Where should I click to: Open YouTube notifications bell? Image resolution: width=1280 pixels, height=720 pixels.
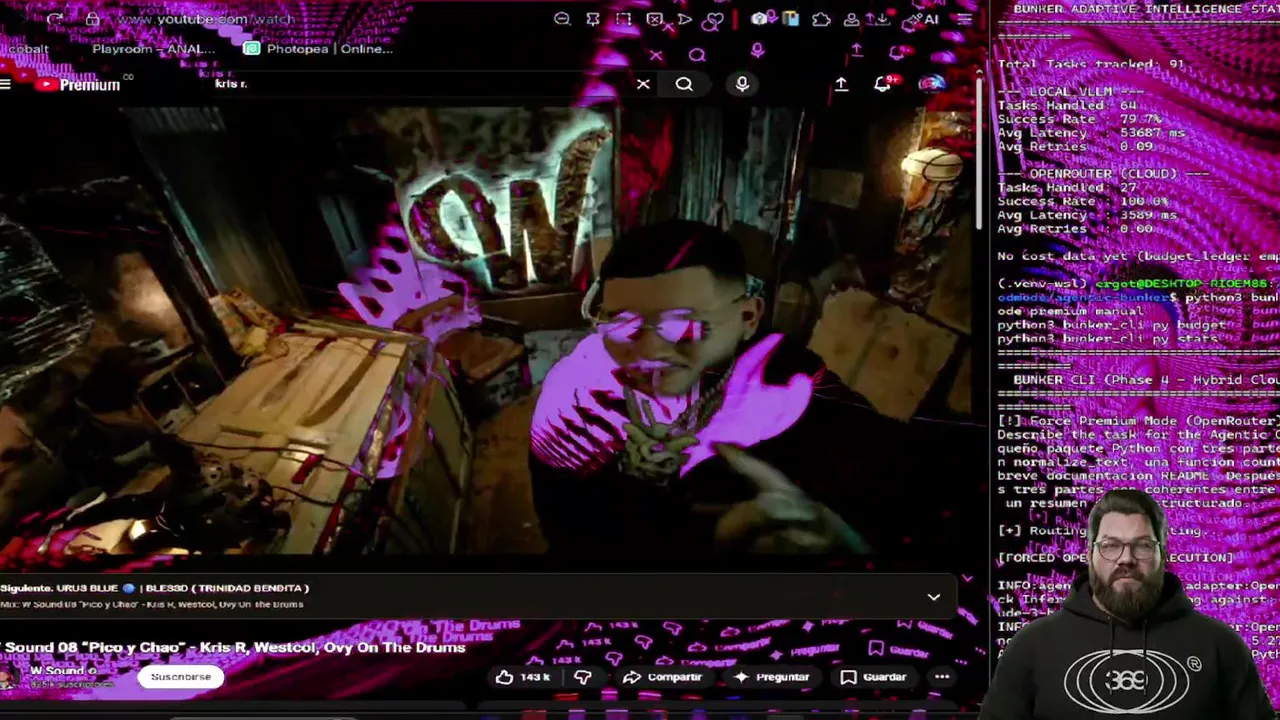click(x=883, y=84)
